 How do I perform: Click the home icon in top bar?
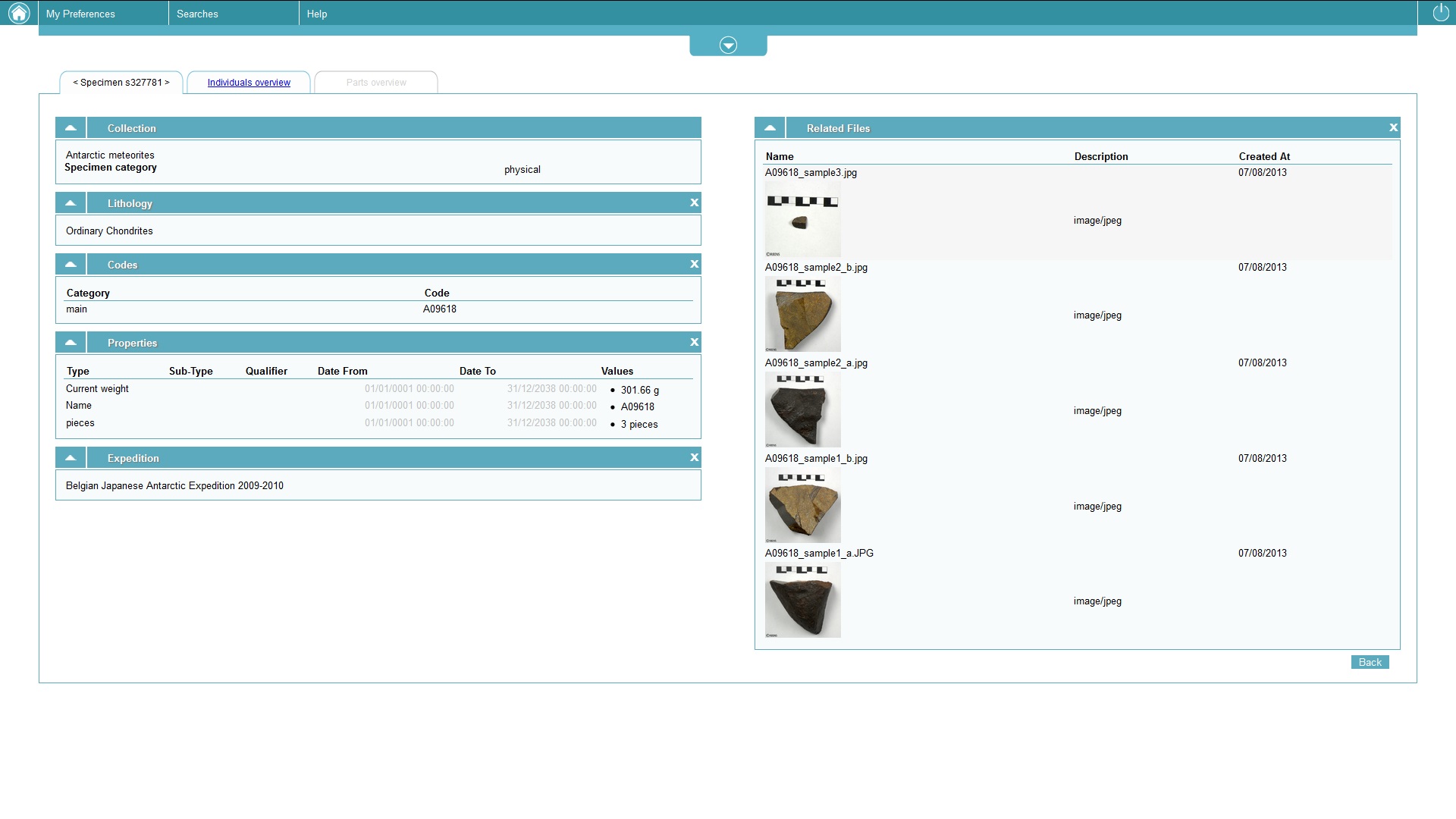click(19, 13)
